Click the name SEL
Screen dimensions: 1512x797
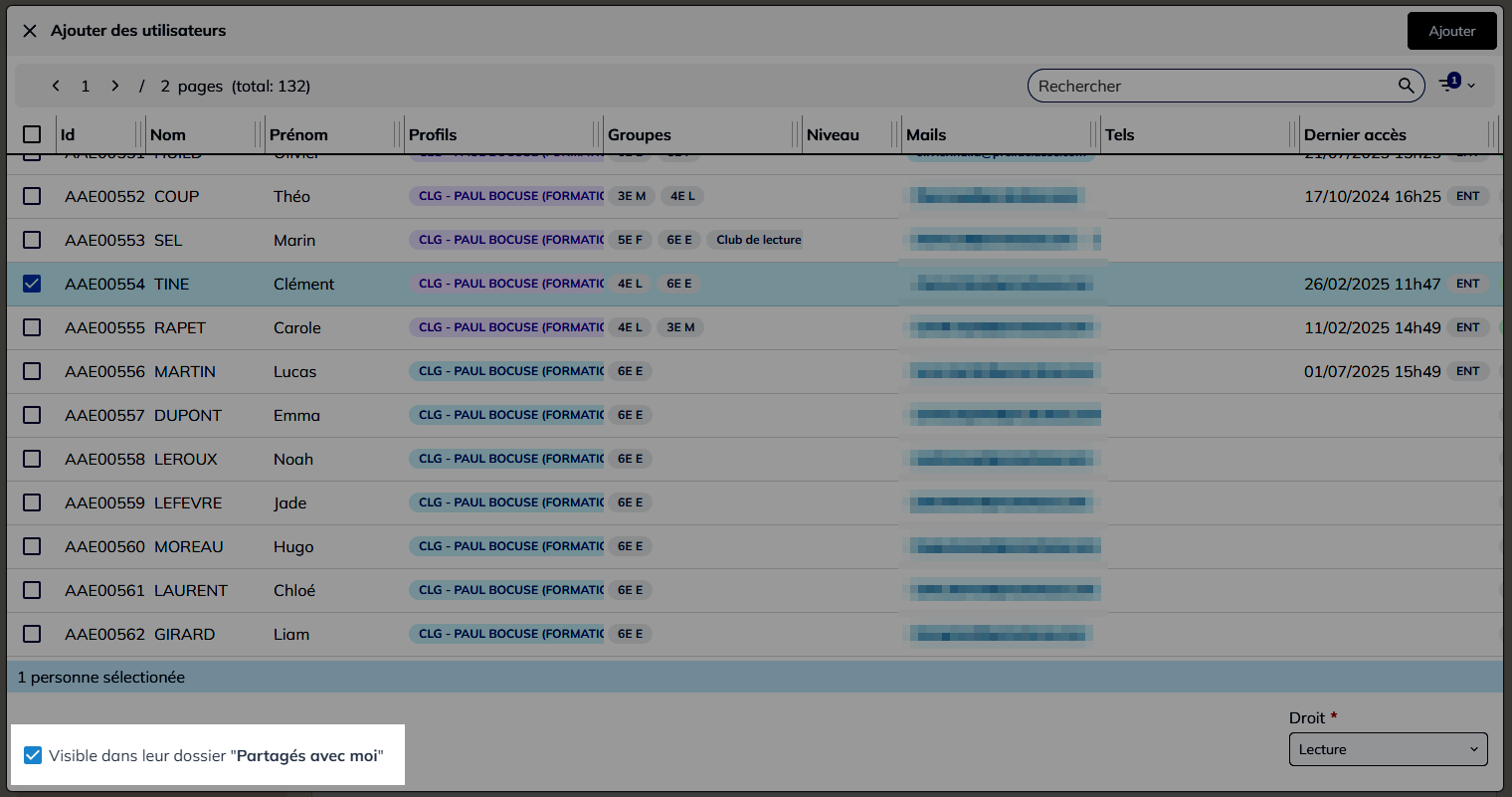point(169,240)
